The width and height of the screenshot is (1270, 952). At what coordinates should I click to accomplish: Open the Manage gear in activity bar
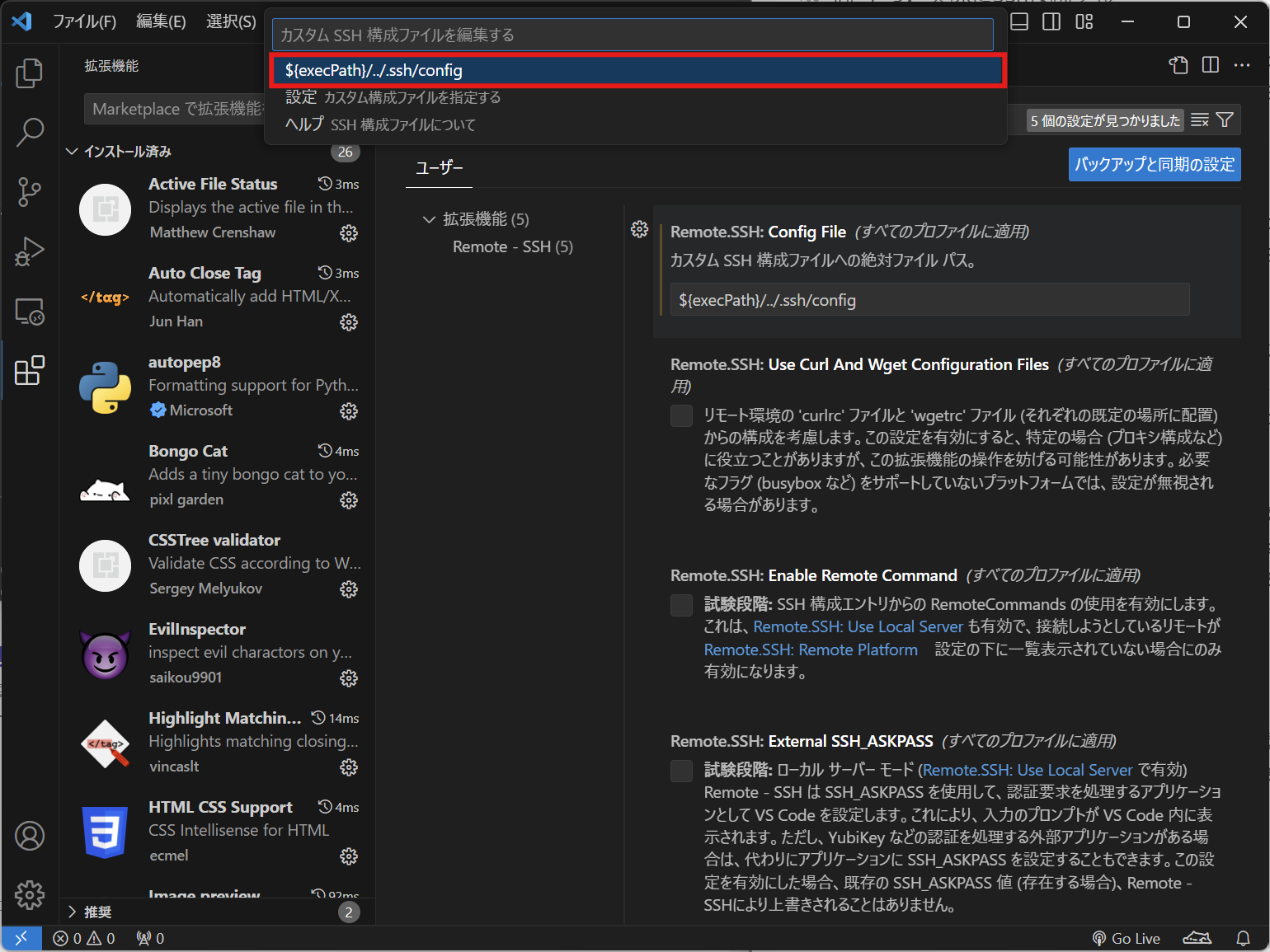click(x=30, y=895)
